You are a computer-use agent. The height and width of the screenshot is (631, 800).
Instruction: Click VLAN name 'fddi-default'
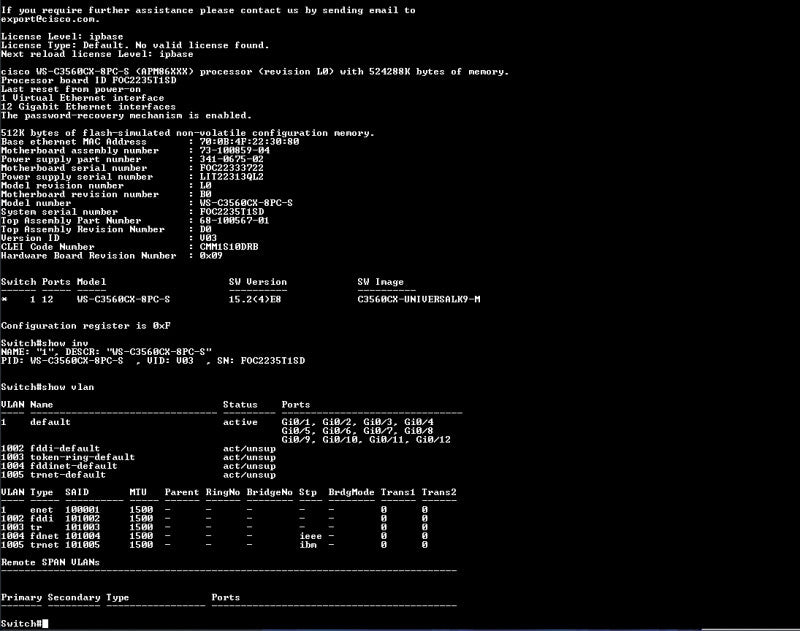tap(65, 448)
